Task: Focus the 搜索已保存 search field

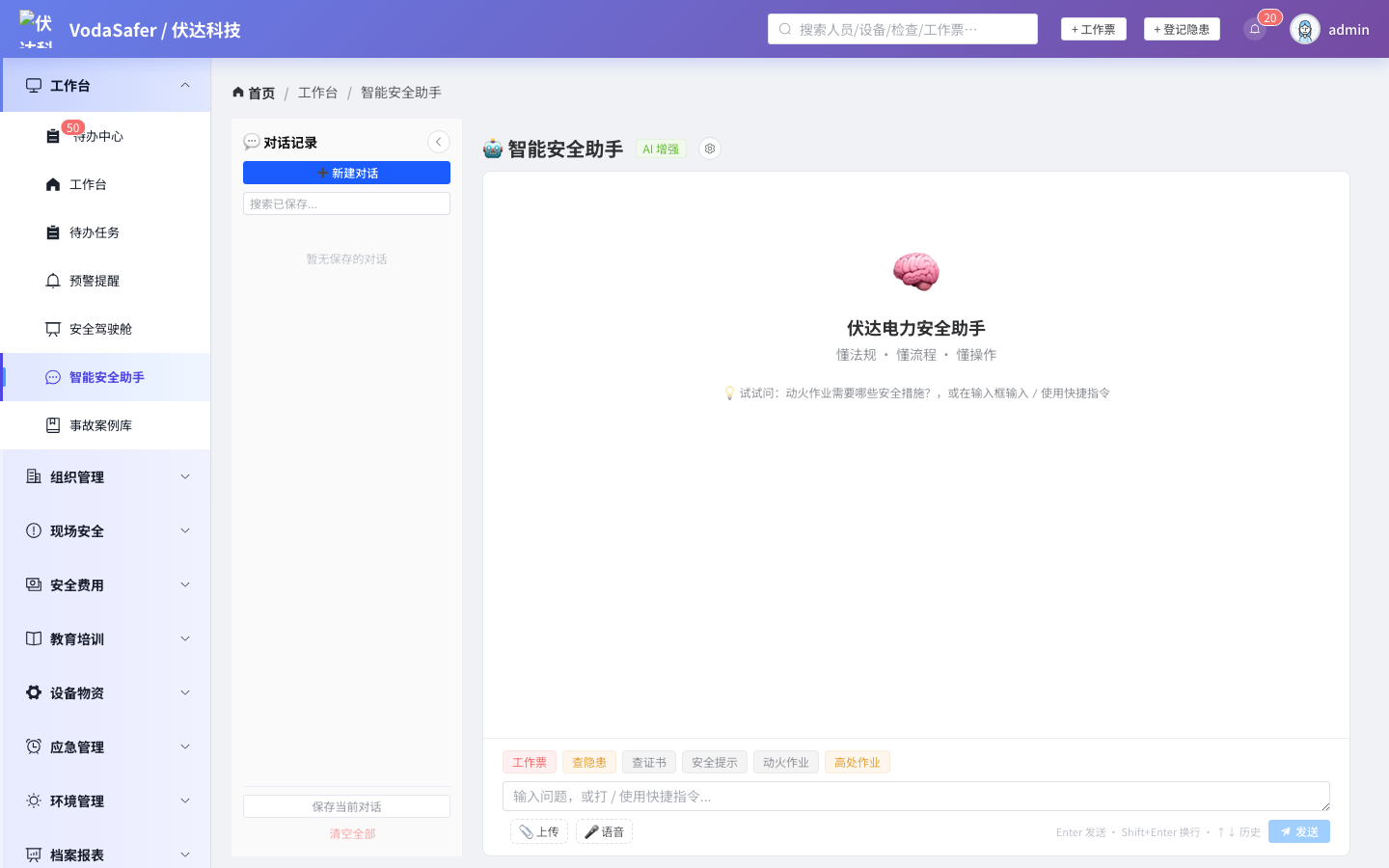Action: pyautogui.click(x=346, y=203)
